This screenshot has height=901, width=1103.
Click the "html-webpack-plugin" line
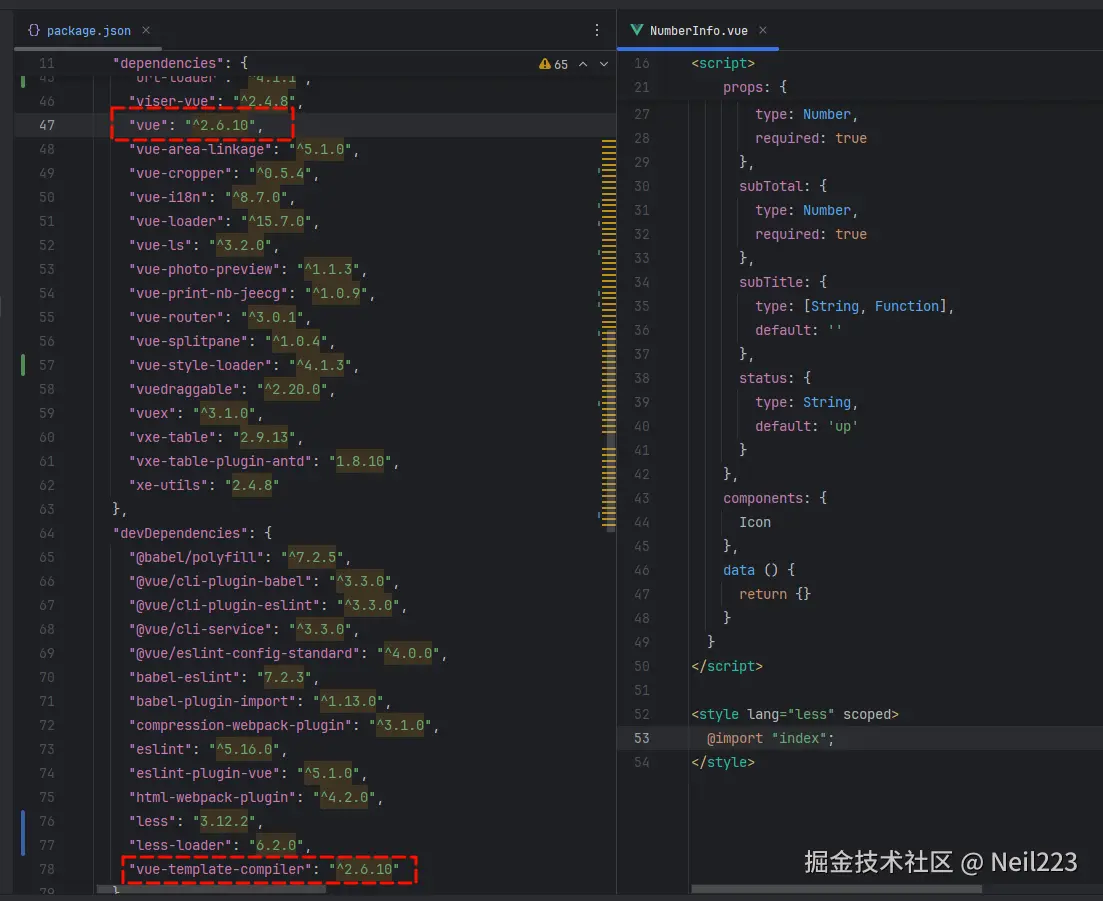pos(255,798)
